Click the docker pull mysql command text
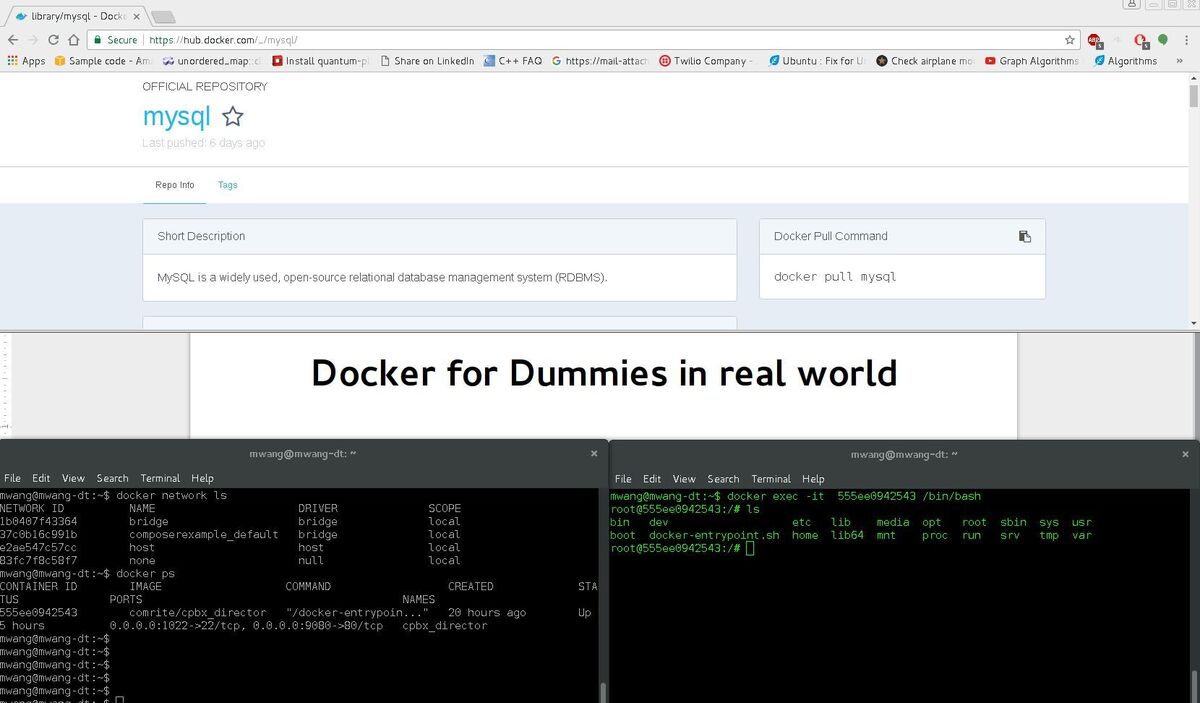The width and height of the screenshot is (1200, 703). point(835,276)
